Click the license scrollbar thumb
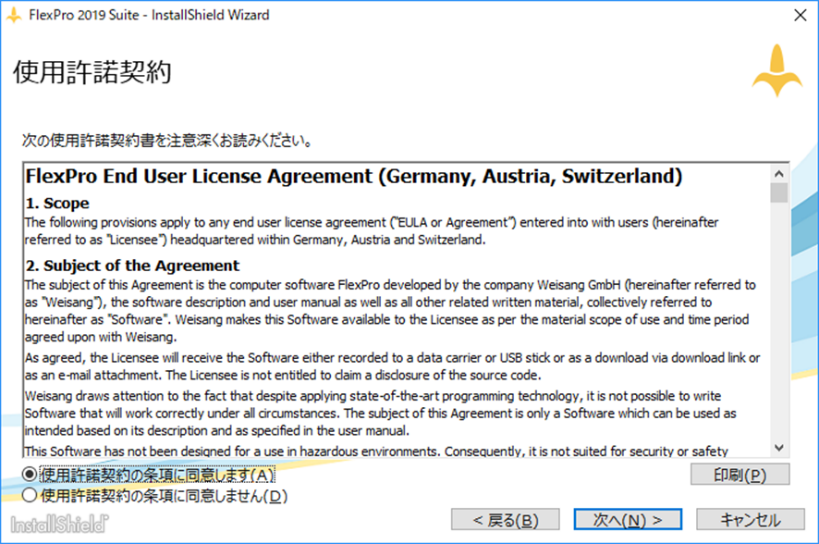This screenshot has height=544, width=819. (779, 193)
